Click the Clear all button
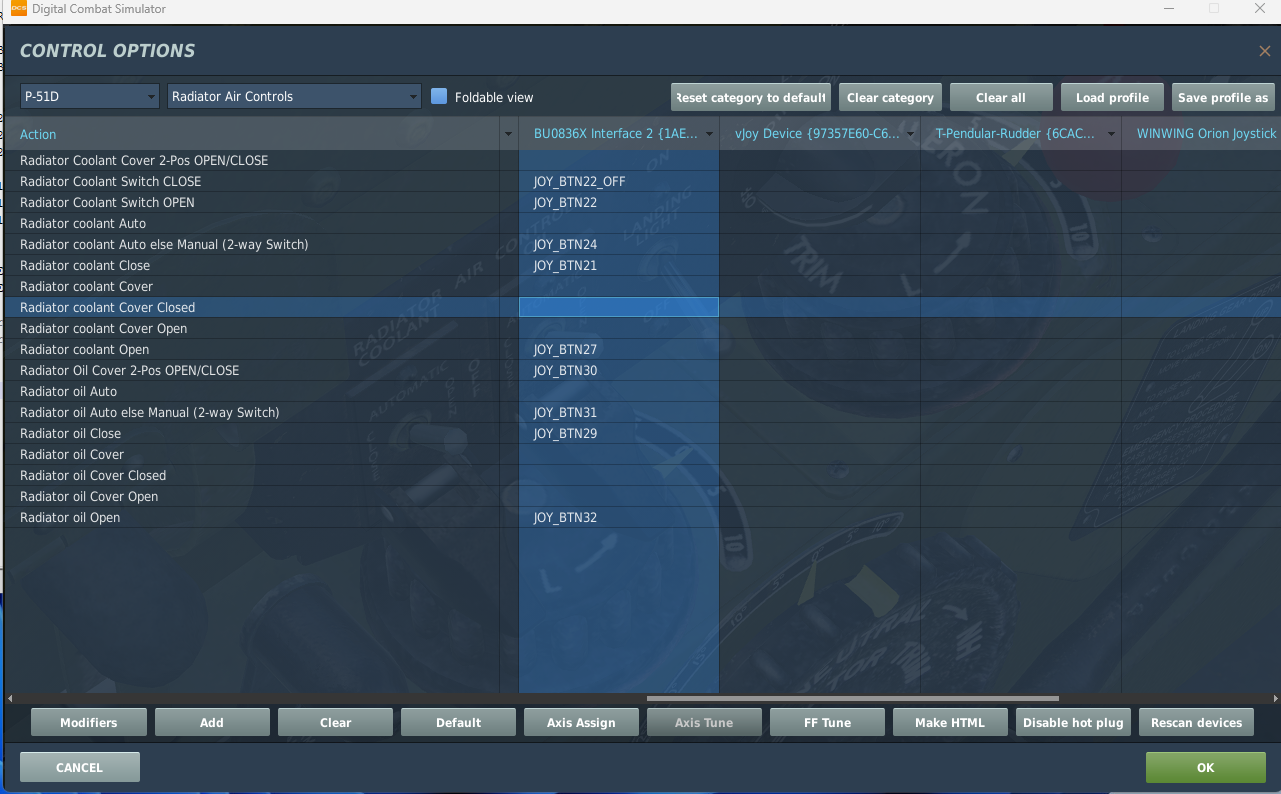 [1001, 97]
